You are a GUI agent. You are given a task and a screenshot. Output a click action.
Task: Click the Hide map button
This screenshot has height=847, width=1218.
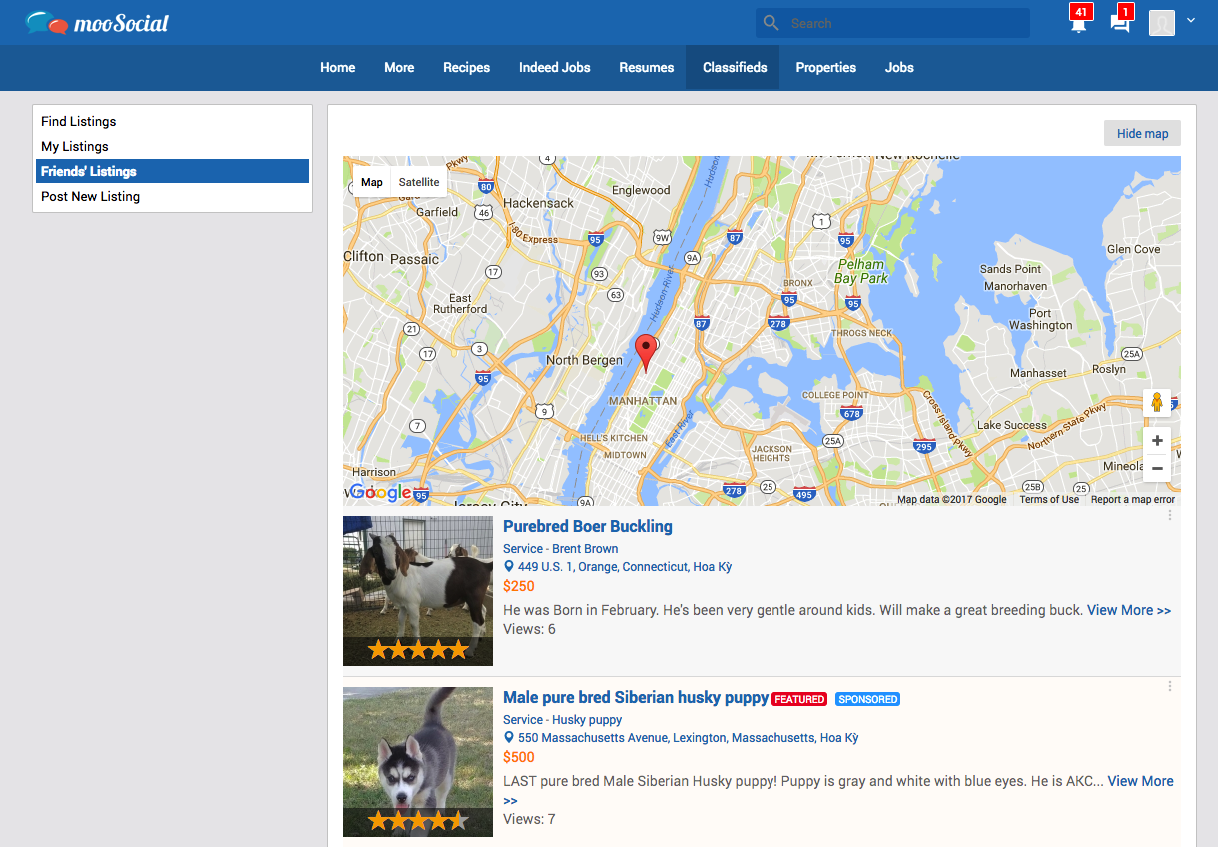pyautogui.click(x=1142, y=134)
